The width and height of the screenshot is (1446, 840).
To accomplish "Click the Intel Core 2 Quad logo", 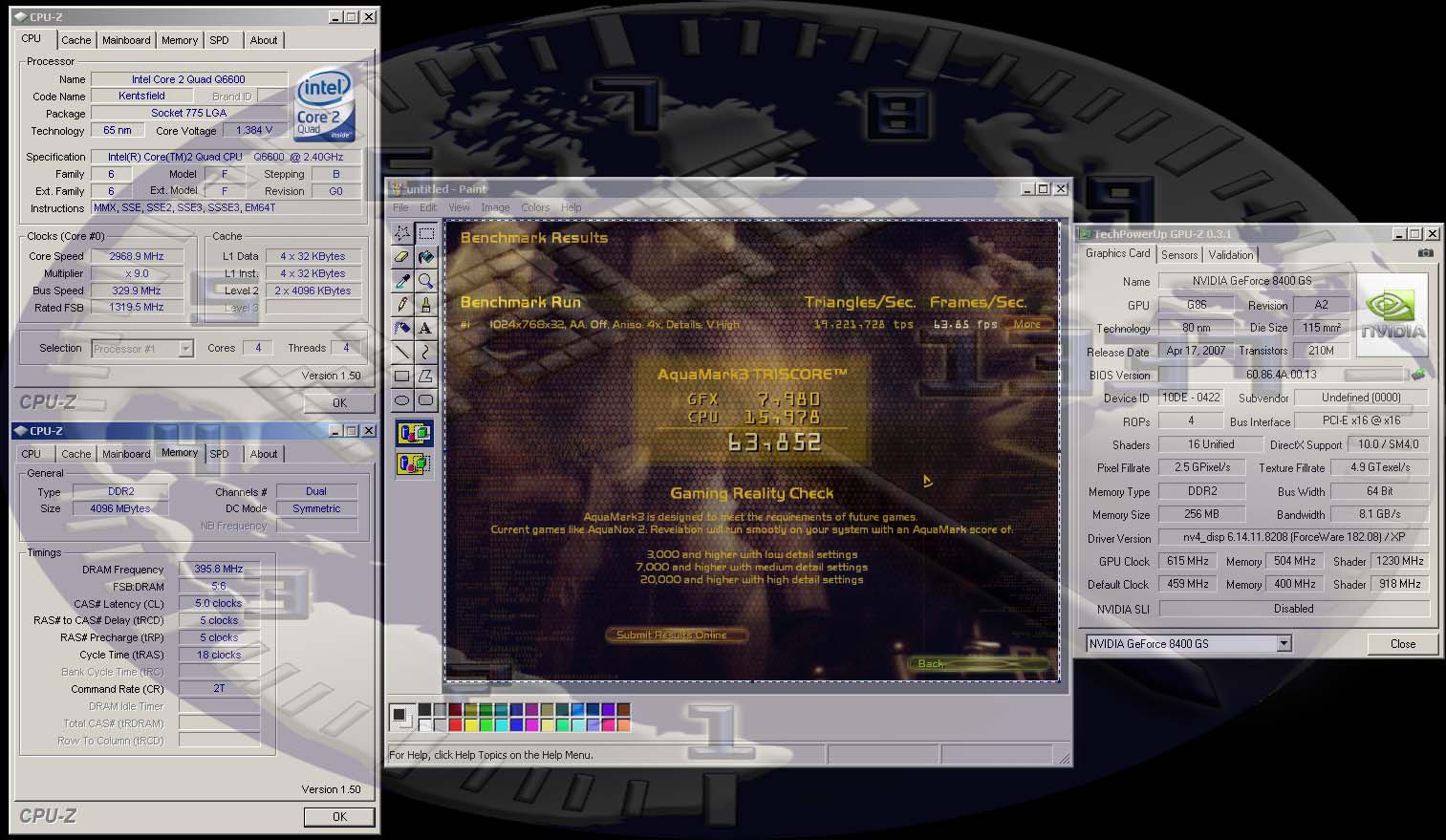I will click(325, 105).
